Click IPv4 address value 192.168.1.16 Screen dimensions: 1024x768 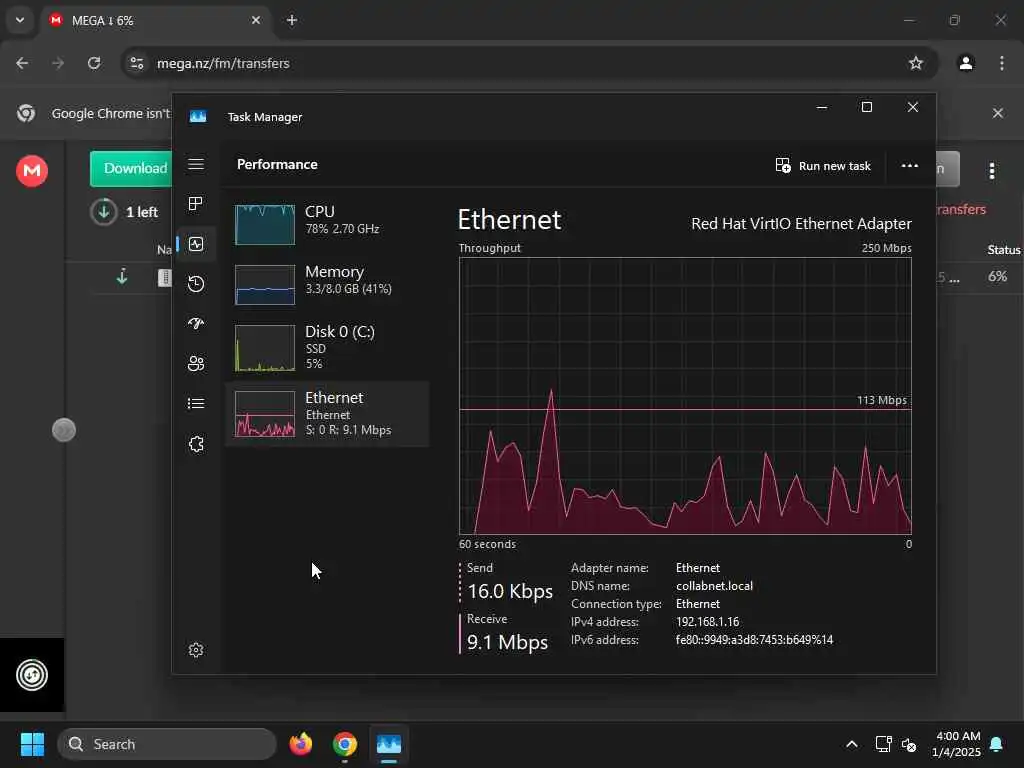pyautogui.click(x=707, y=622)
